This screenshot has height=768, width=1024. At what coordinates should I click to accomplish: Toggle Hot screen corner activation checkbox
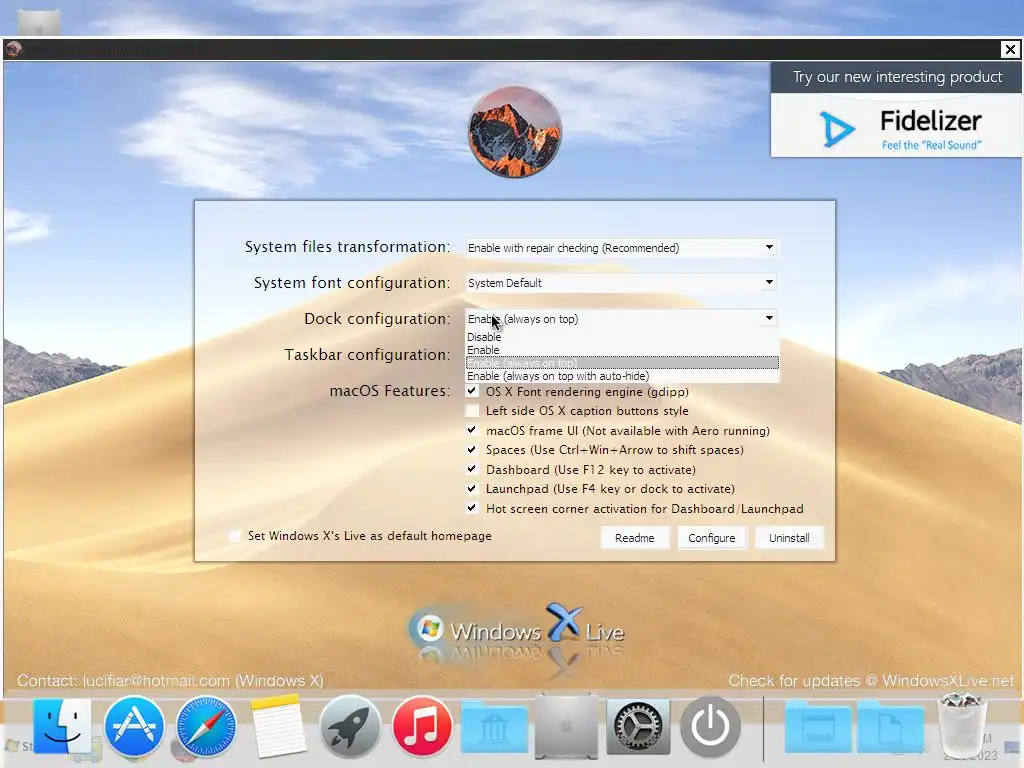click(x=472, y=508)
